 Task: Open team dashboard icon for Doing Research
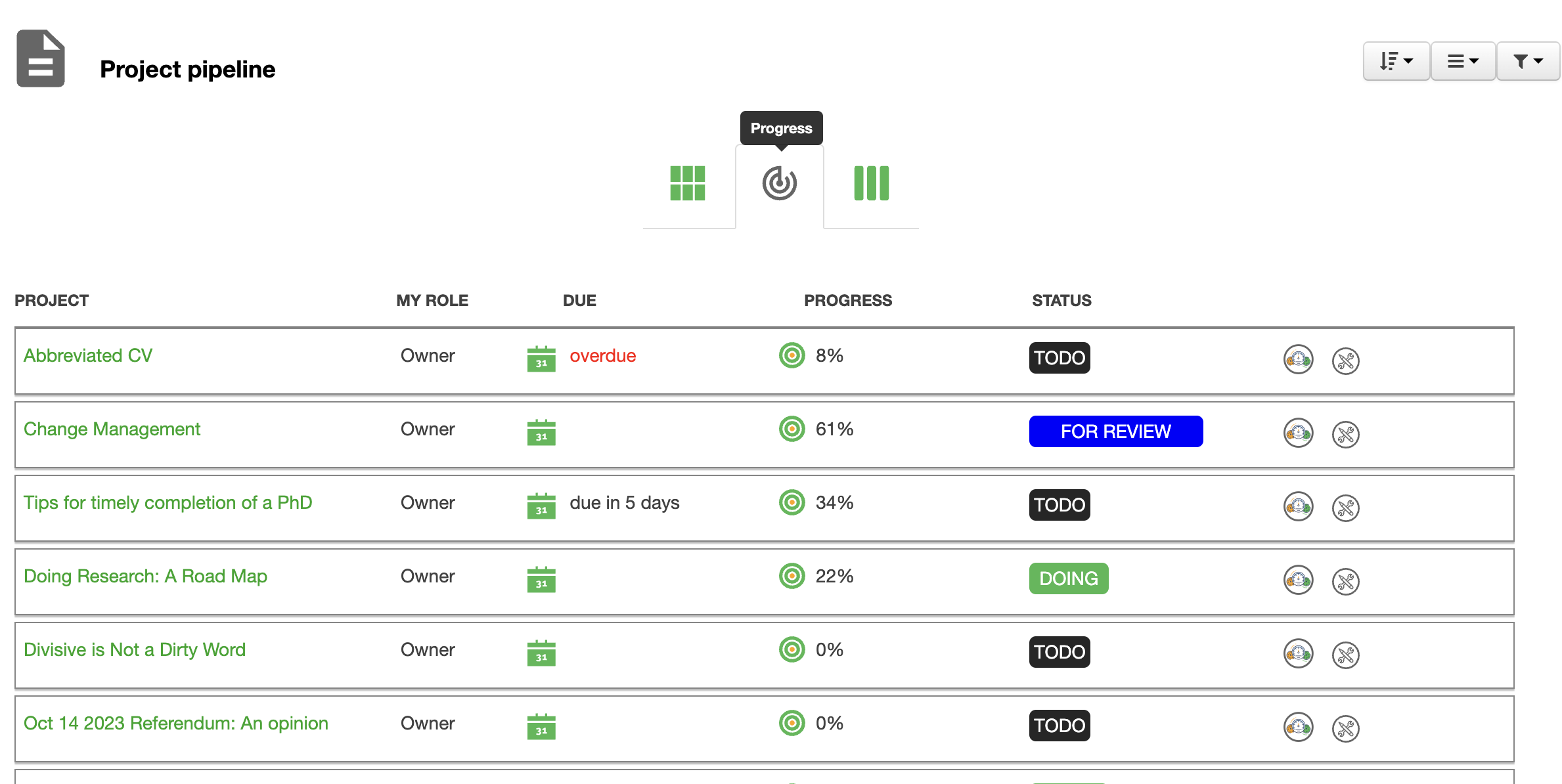(1299, 580)
